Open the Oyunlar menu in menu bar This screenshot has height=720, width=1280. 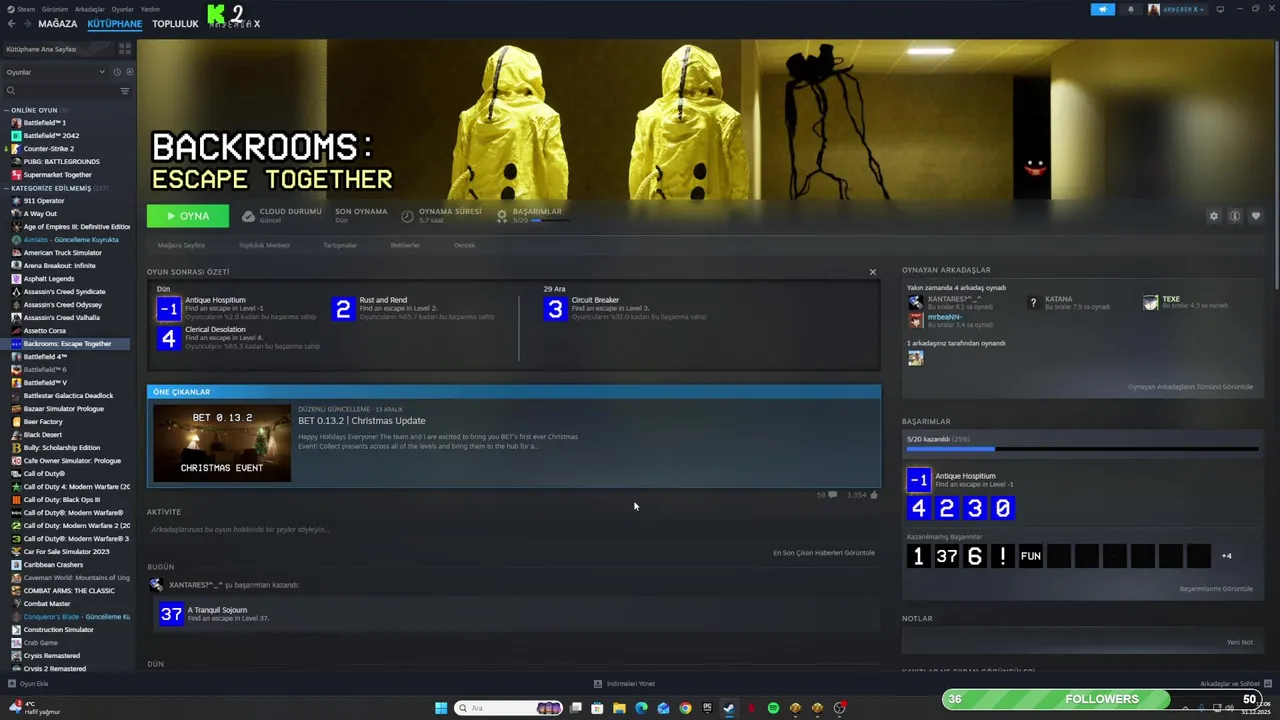tap(122, 9)
